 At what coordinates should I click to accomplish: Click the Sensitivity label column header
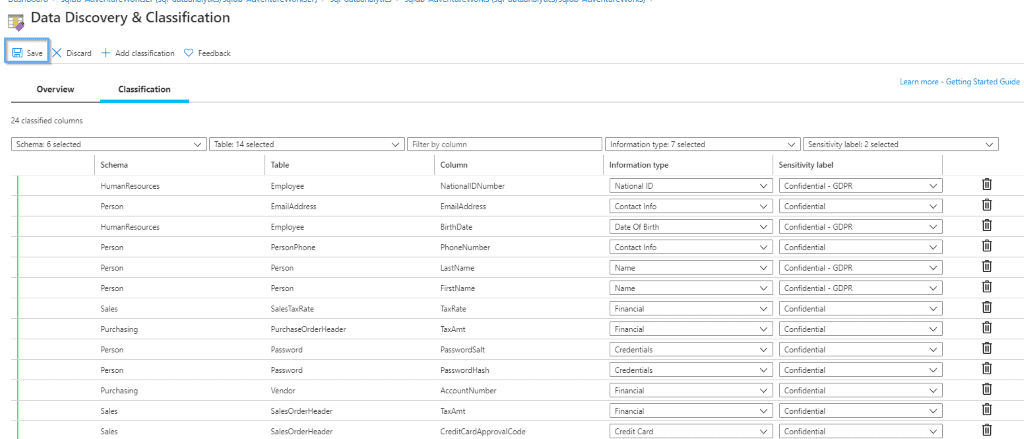[x=806, y=165]
